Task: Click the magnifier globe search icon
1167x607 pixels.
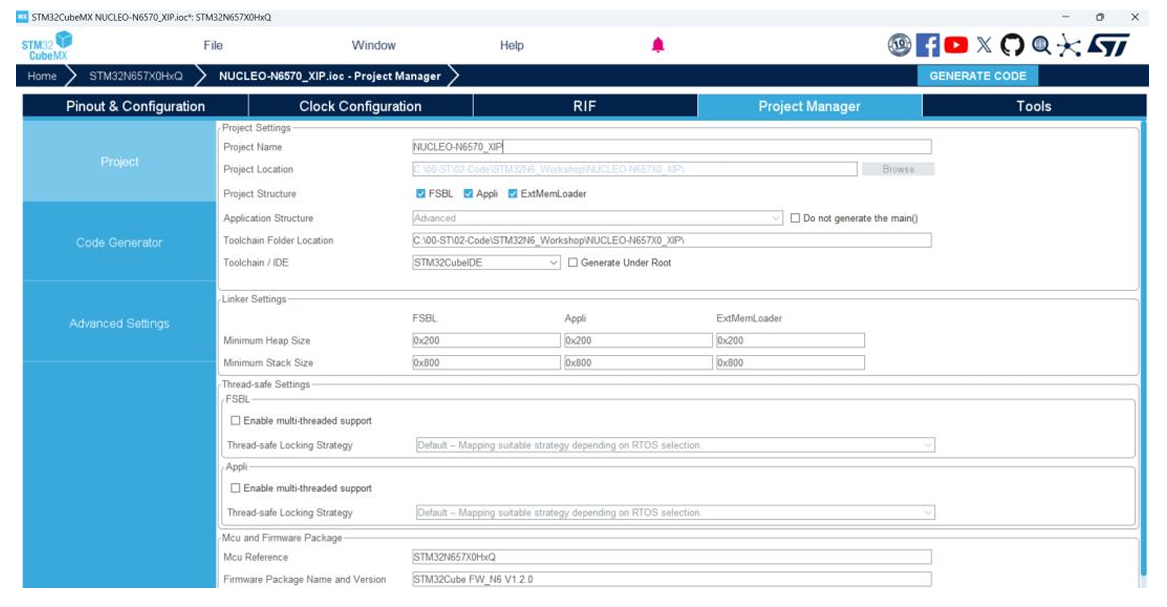Action: (1041, 45)
